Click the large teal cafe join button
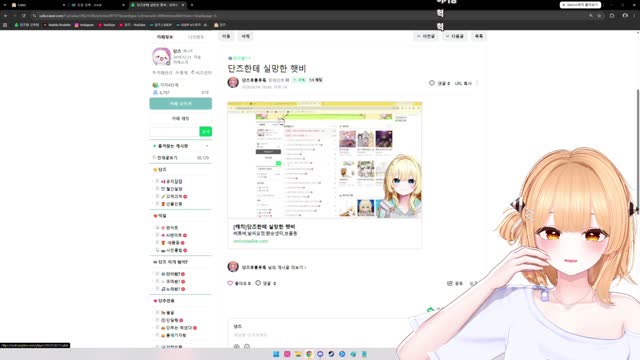640x360 pixels. [180, 104]
